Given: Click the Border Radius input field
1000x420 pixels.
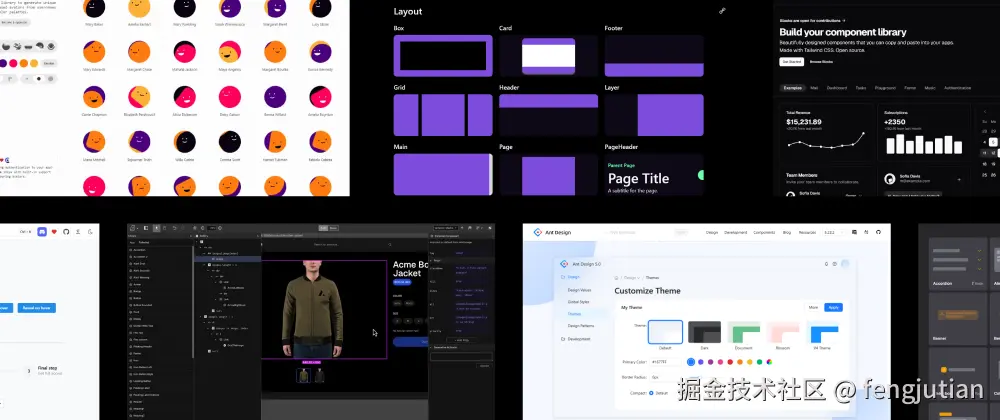Looking at the screenshot, I should click(x=665, y=377).
